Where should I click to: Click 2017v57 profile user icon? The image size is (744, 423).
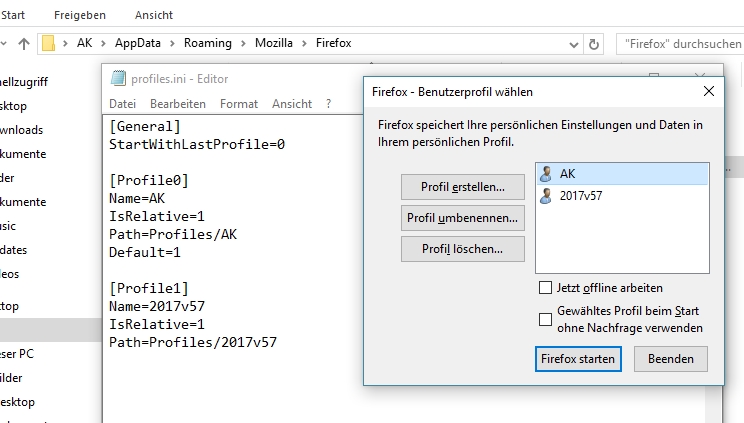coord(546,196)
